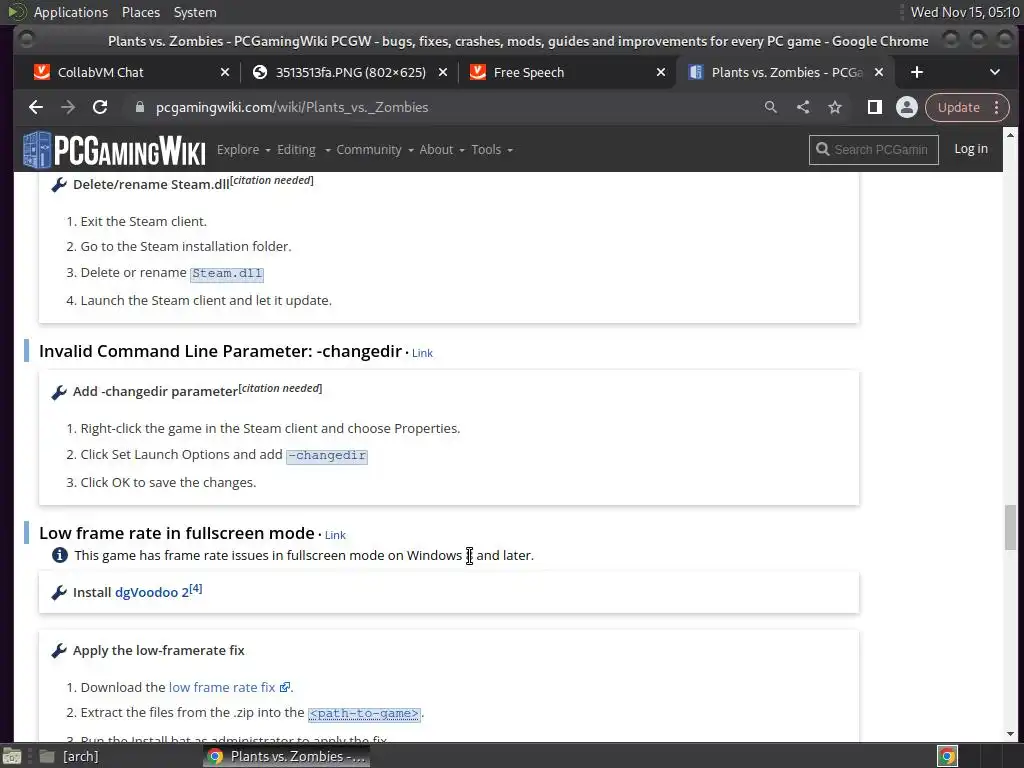Expand the tab search chevron
The width and height of the screenshot is (1024, 768).
(x=995, y=72)
